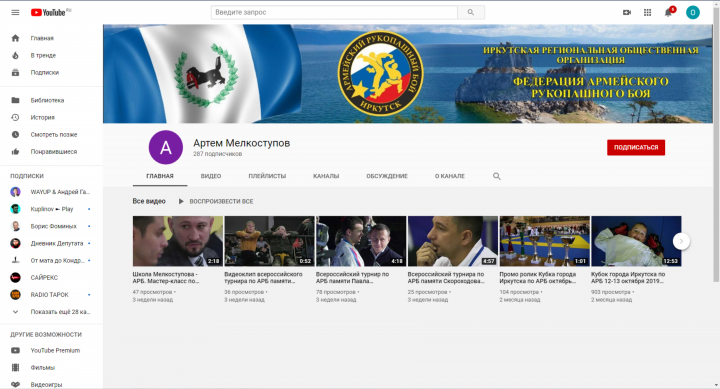Open thumbnail of 4:57 video

[x=453, y=241]
